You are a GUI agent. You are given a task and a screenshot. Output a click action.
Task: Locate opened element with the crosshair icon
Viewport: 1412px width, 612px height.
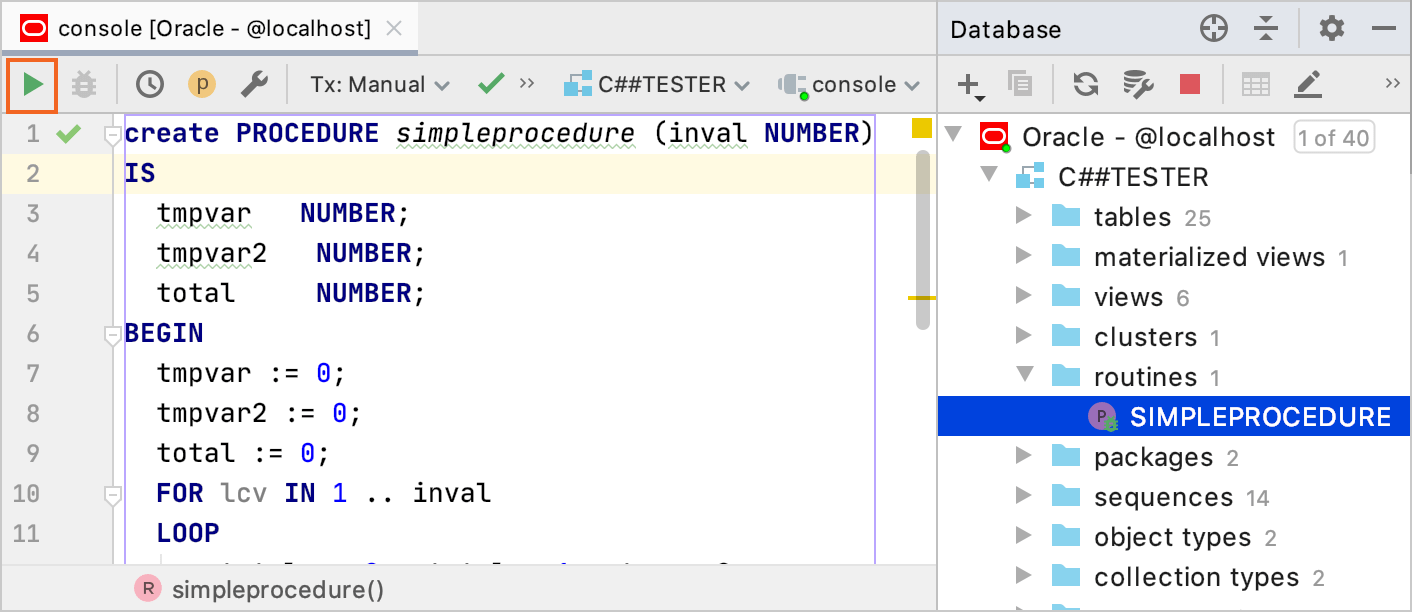pos(1213,28)
